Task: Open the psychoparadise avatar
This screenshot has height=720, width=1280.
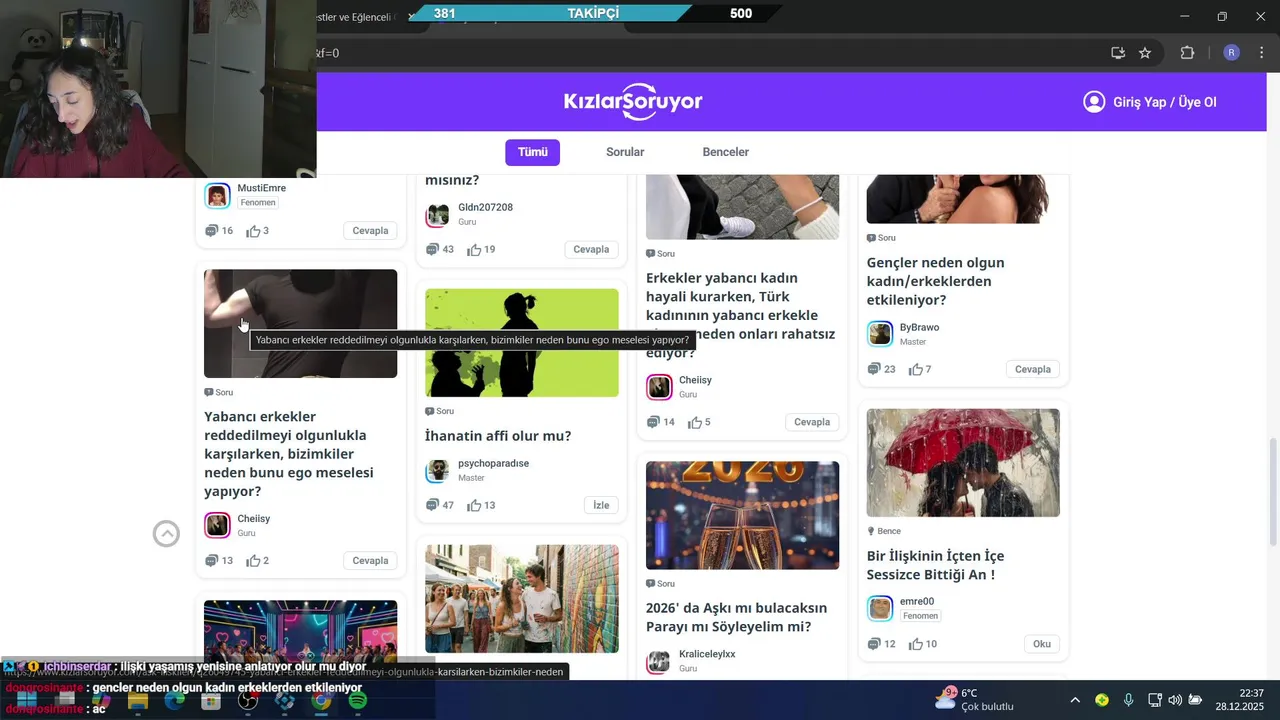Action: 438,471
